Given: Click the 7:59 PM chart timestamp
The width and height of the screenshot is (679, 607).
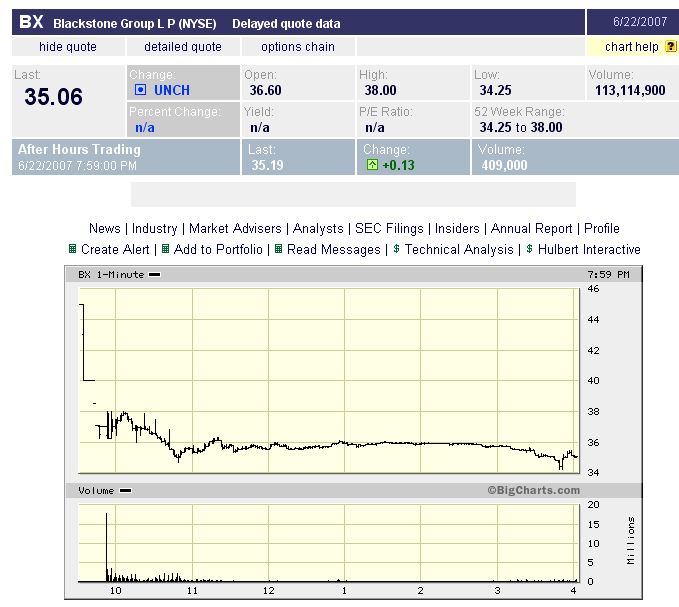Looking at the screenshot, I should tap(608, 274).
